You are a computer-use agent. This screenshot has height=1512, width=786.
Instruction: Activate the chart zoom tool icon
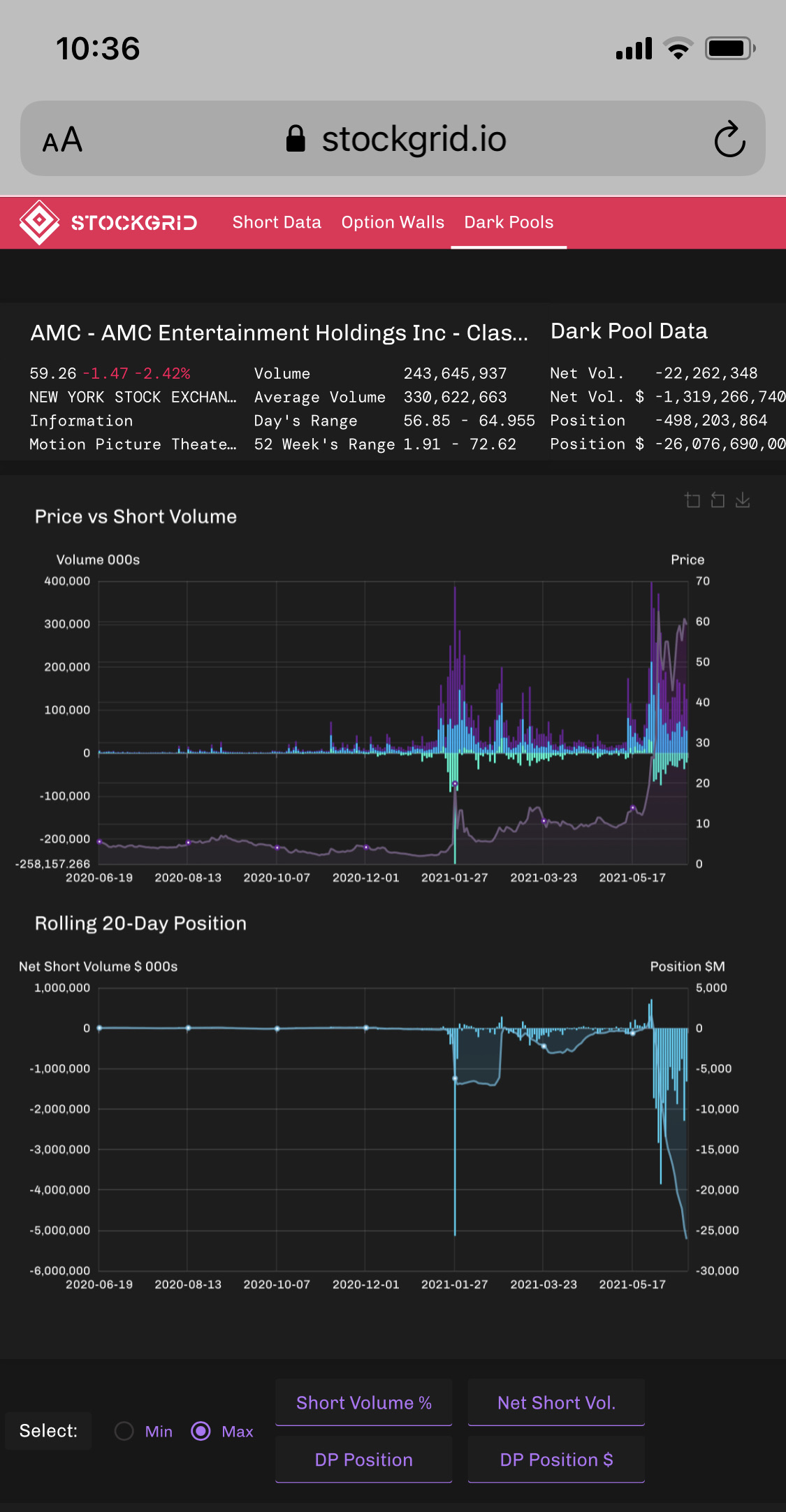(692, 500)
